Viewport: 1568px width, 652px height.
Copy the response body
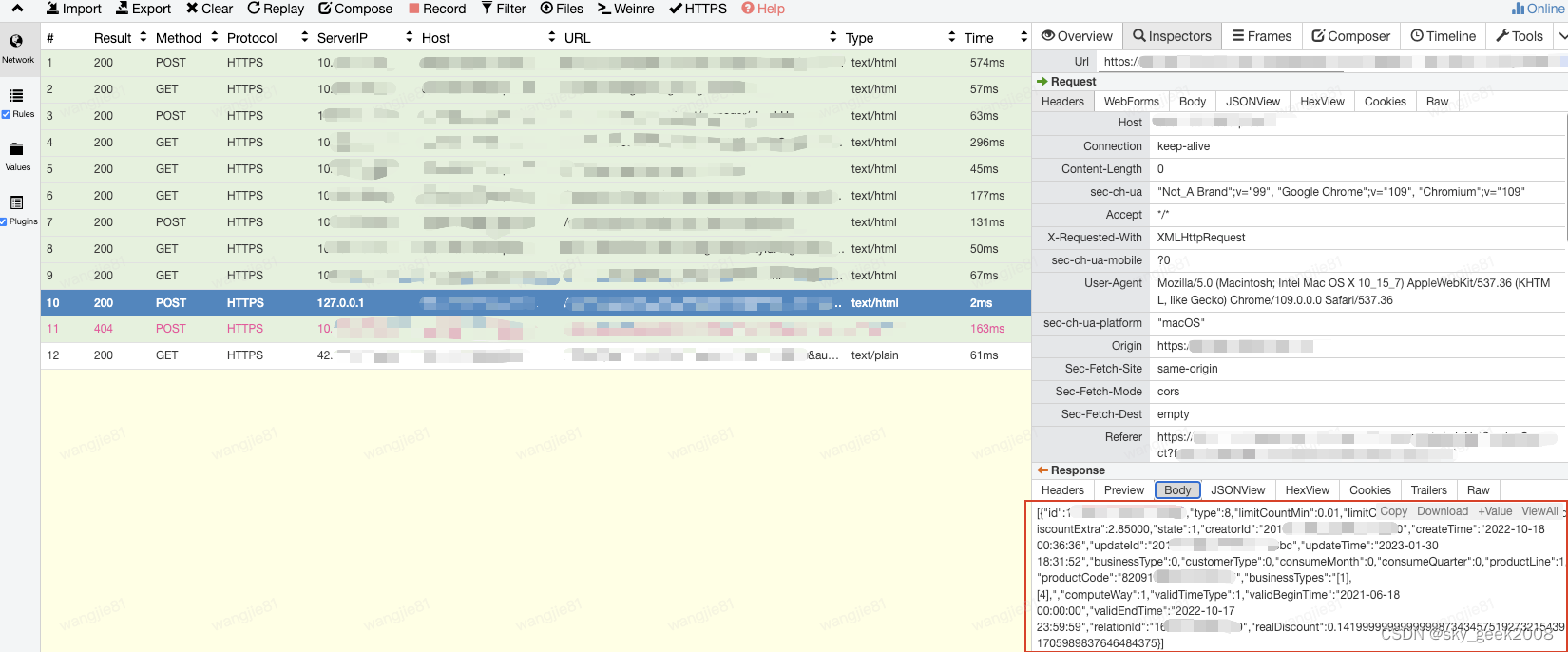point(1393,511)
